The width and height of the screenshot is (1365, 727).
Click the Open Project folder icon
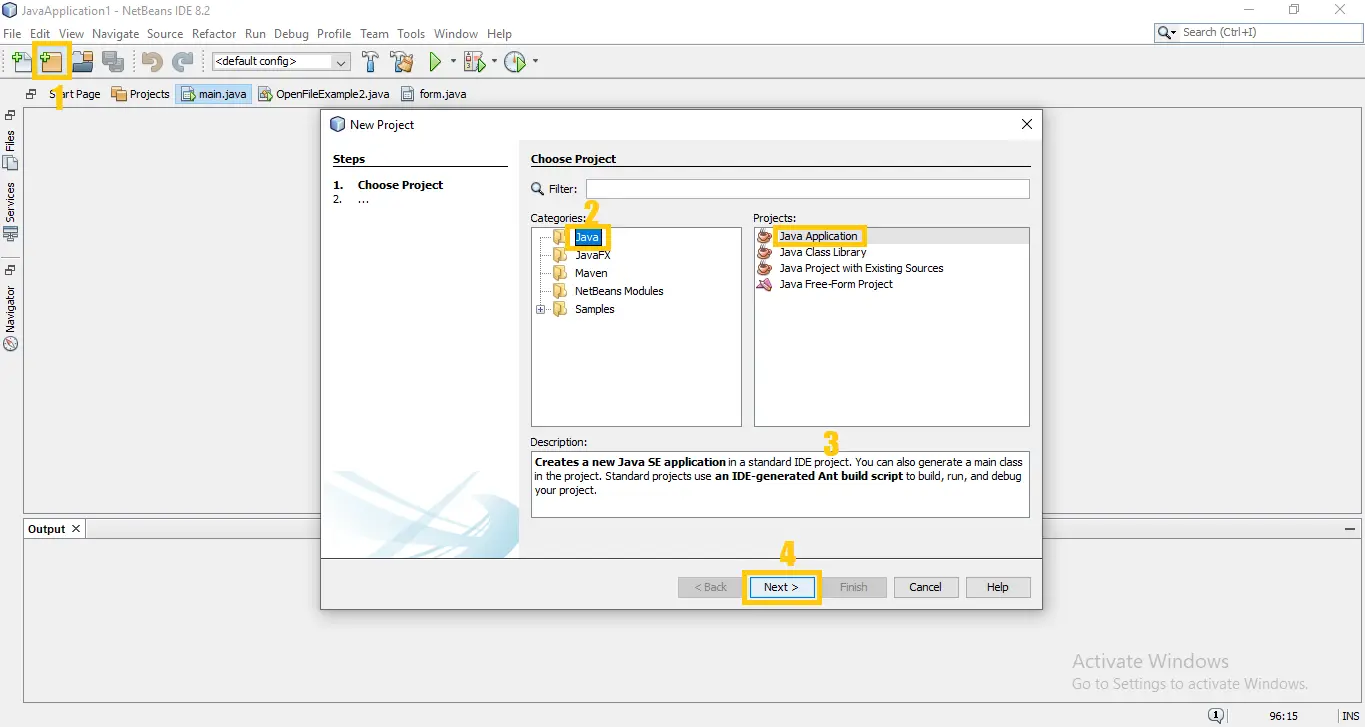82,61
